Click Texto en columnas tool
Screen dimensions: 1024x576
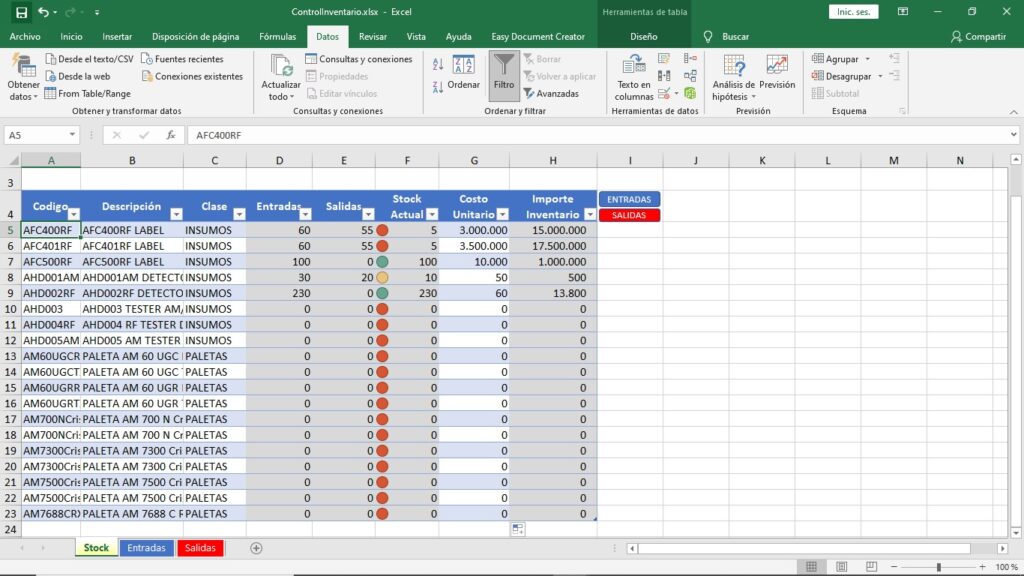coord(634,77)
